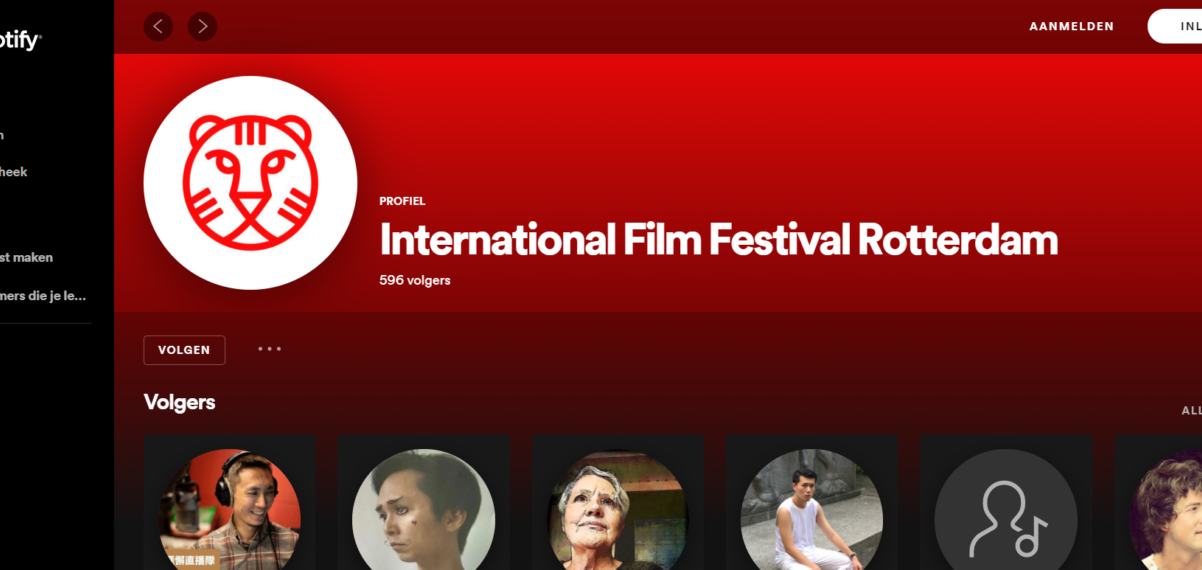
Task: Show all followers via the Alles link
Action: pyautogui.click(x=1191, y=410)
